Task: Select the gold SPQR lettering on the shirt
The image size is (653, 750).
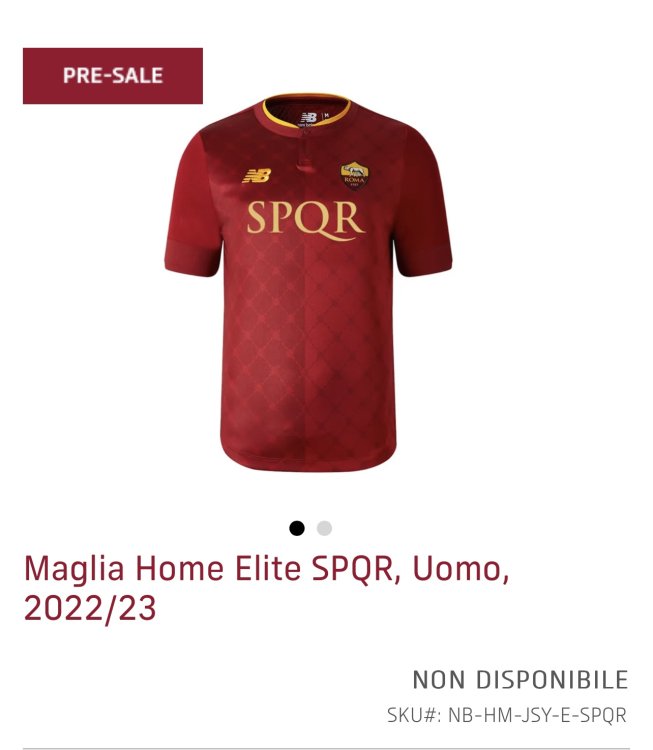Action: pyautogui.click(x=305, y=221)
